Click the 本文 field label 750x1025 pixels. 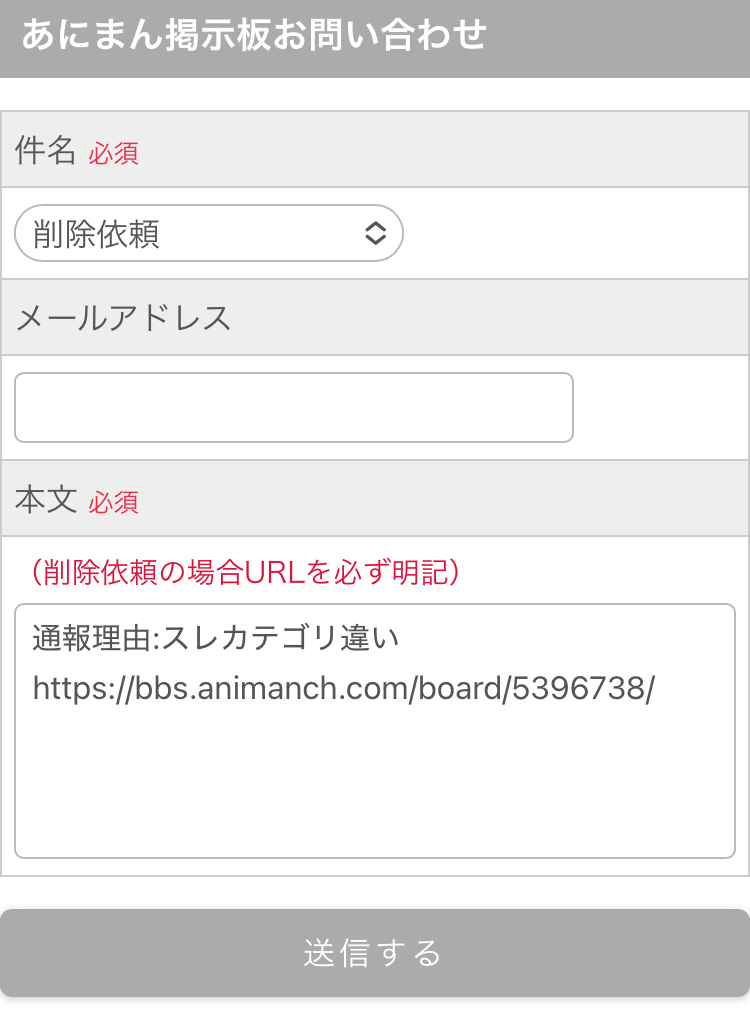(45, 500)
